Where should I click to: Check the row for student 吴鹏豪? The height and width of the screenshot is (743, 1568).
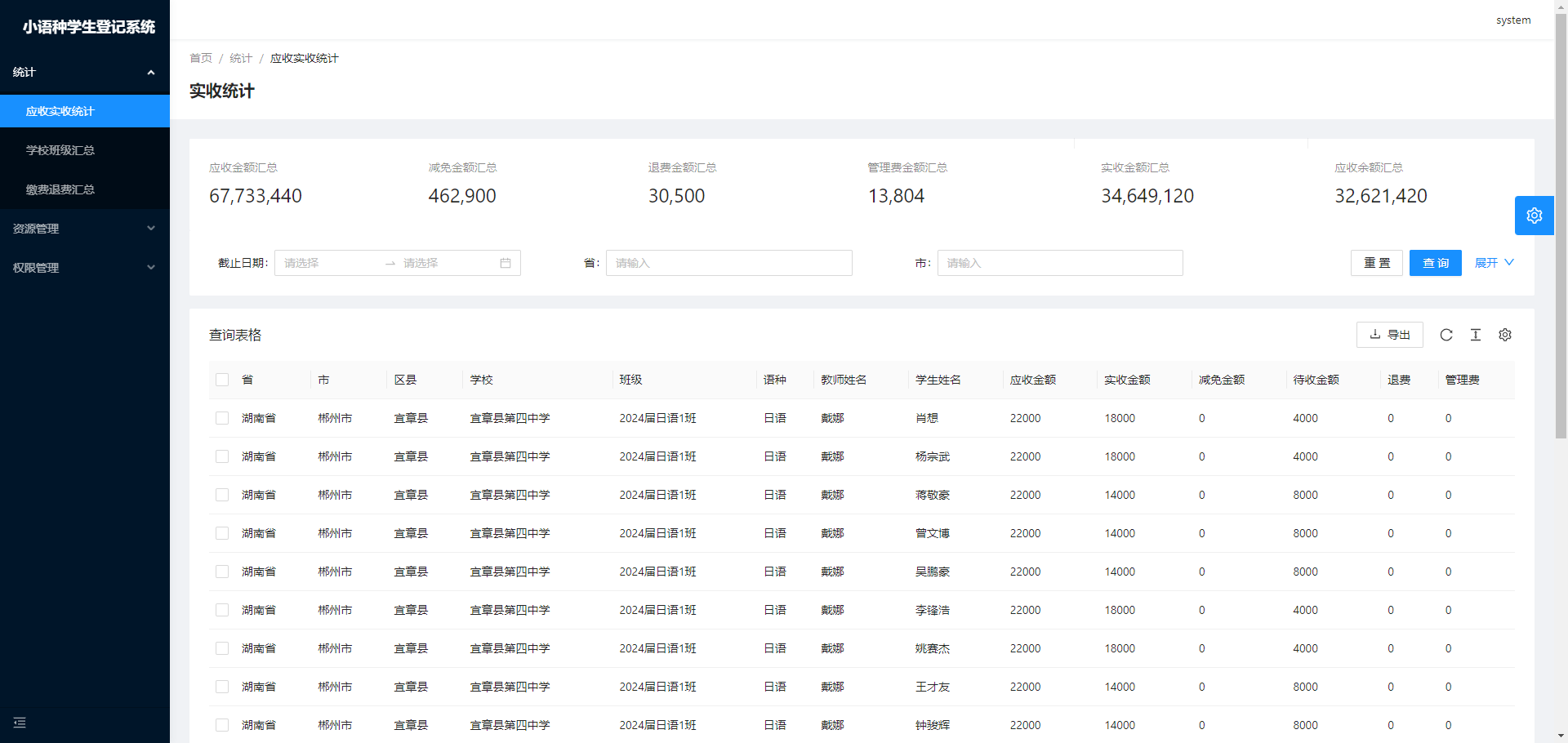(x=222, y=572)
